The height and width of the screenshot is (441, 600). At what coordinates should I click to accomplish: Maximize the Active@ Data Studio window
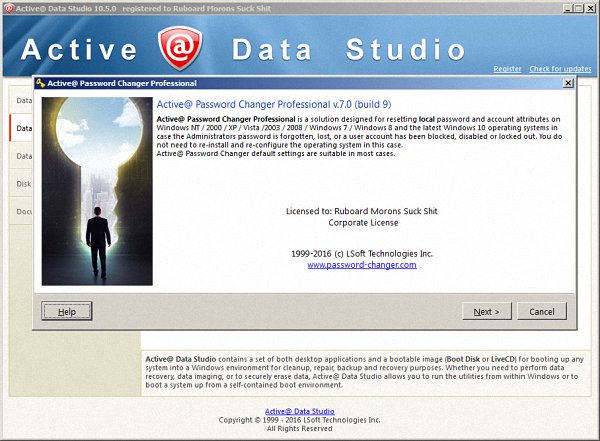pyautogui.click(x=579, y=8)
